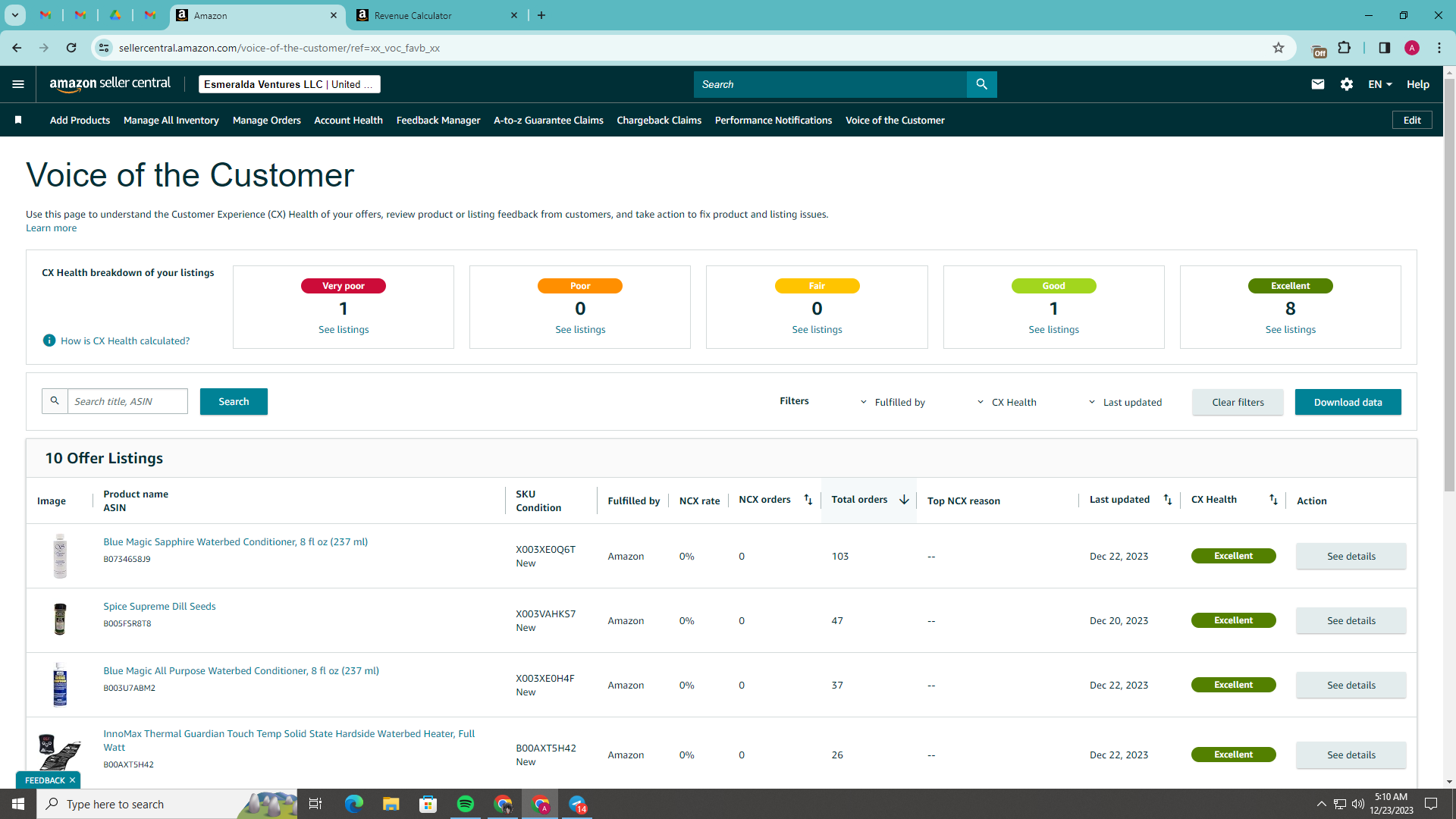This screenshot has height=819, width=1456.
Task: Sort by Last updated column arrows
Action: (x=1168, y=500)
